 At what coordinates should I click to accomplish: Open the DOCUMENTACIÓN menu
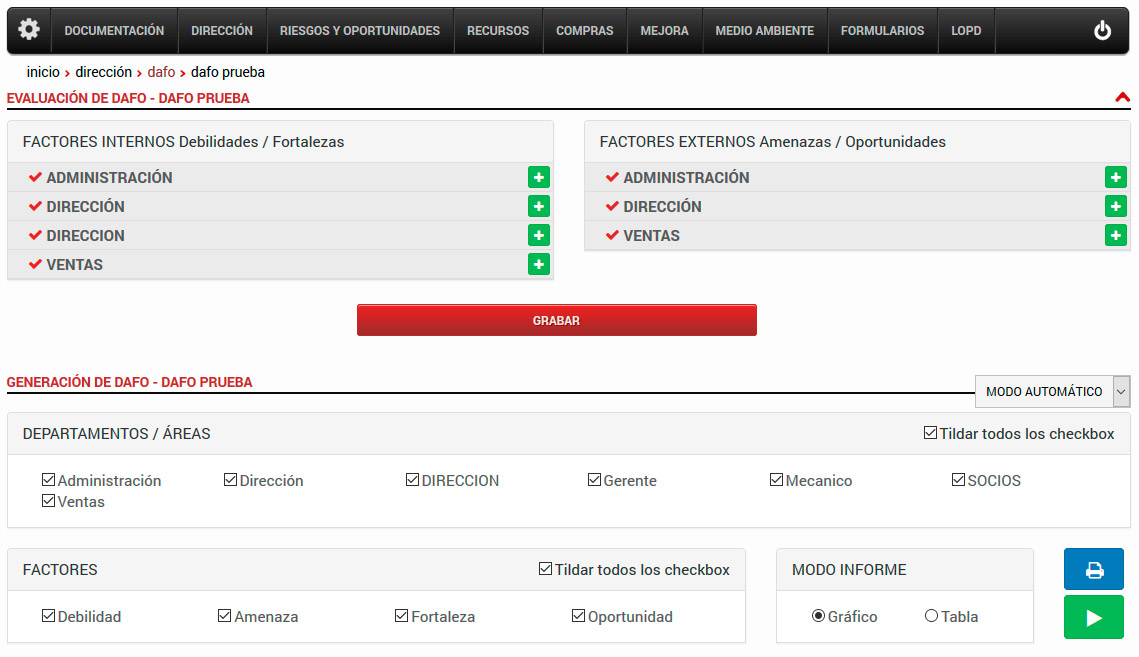(x=114, y=31)
